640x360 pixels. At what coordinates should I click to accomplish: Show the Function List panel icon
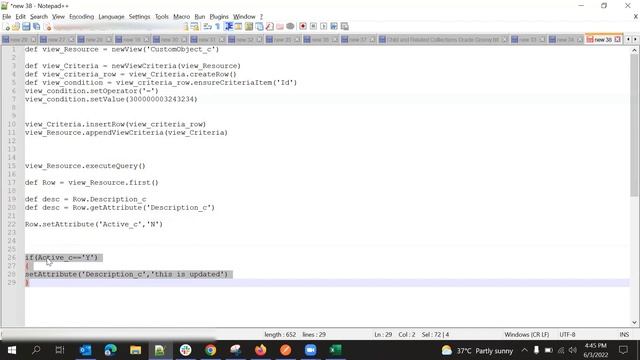click(269, 27)
